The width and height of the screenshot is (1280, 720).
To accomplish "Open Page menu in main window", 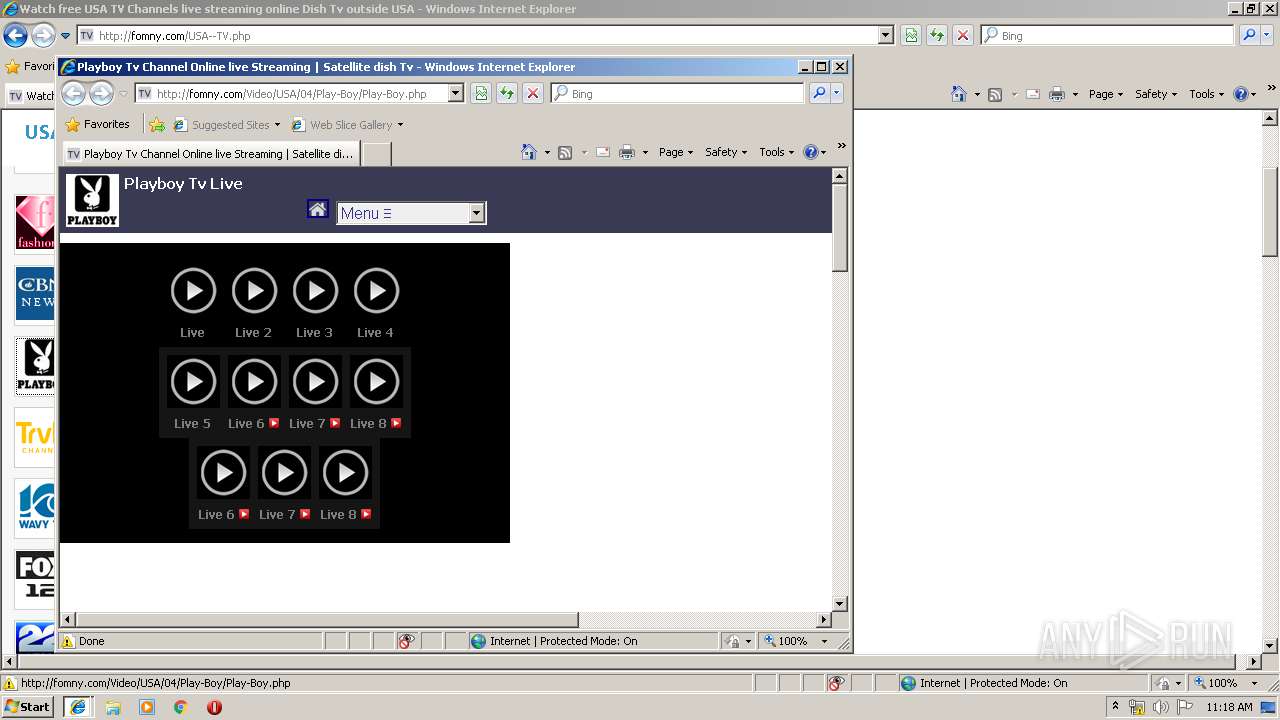I will click(x=1106, y=94).
